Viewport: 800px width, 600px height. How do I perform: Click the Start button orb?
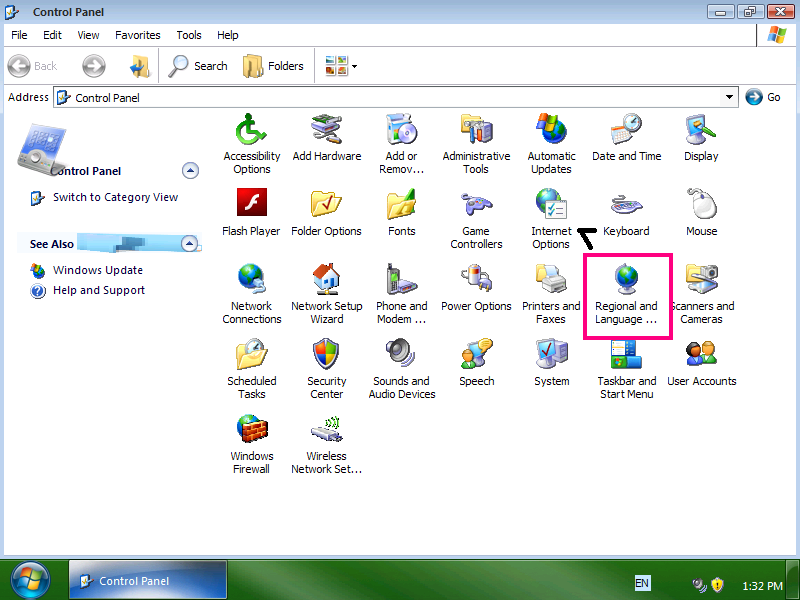(31, 580)
